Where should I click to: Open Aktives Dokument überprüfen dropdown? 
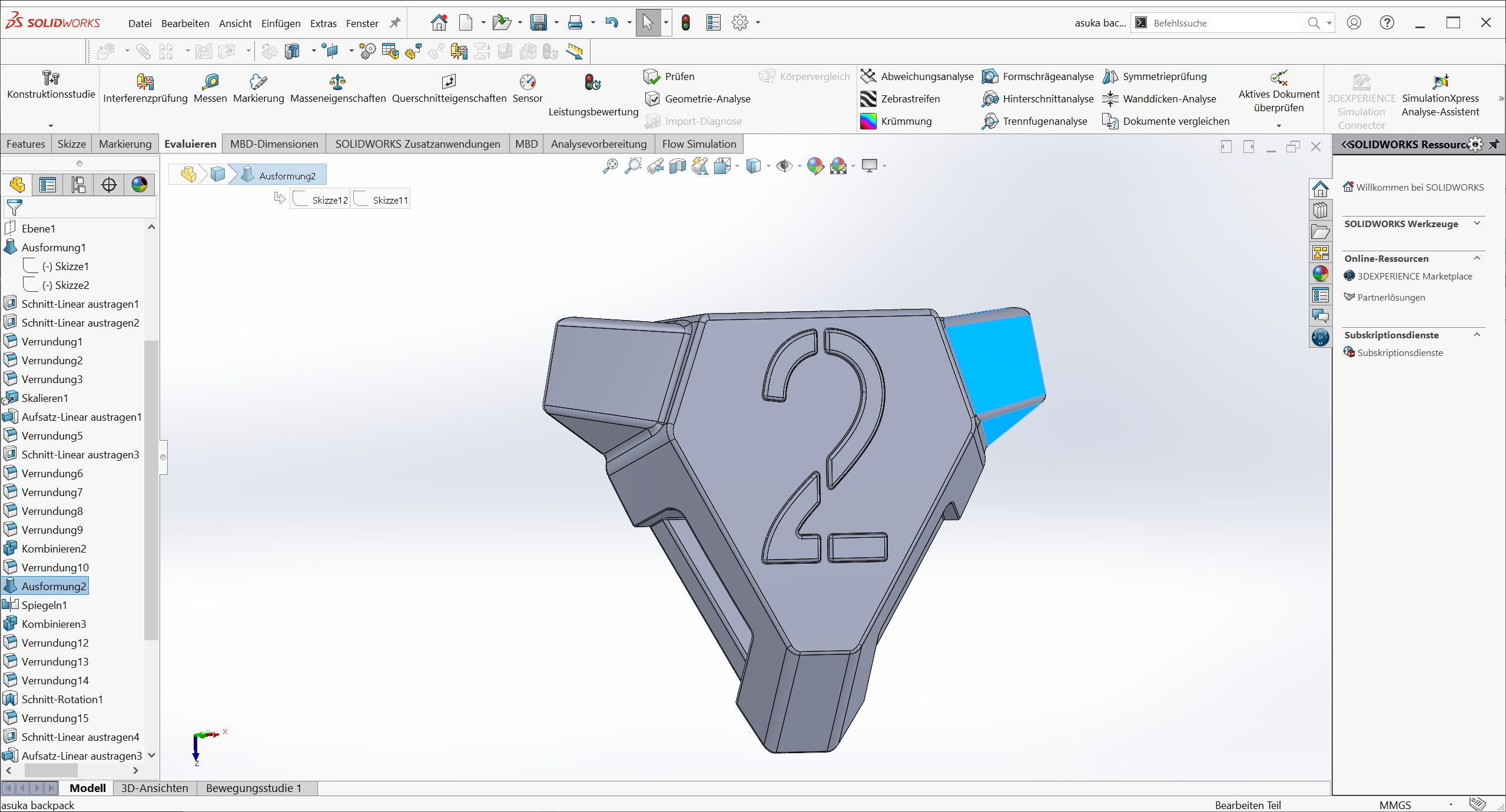click(1279, 125)
